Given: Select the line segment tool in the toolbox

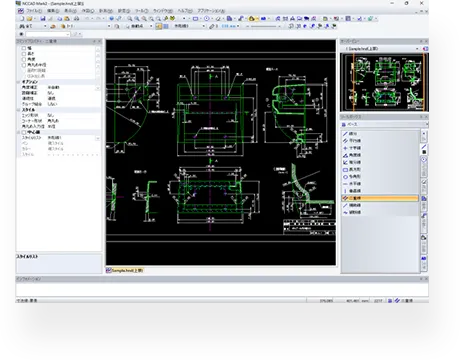Looking at the screenshot, I should click(380, 133).
